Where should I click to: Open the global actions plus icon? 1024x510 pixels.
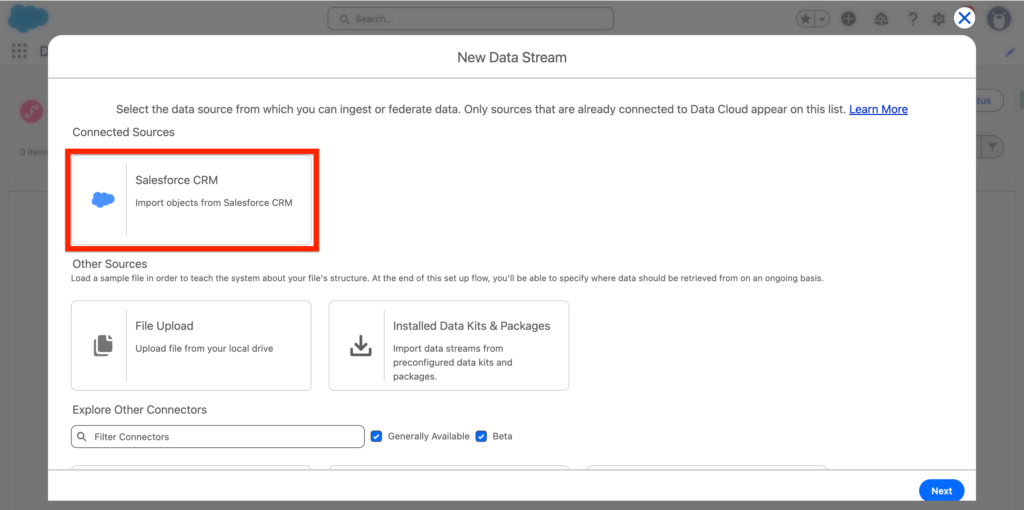(x=848, y=19)
